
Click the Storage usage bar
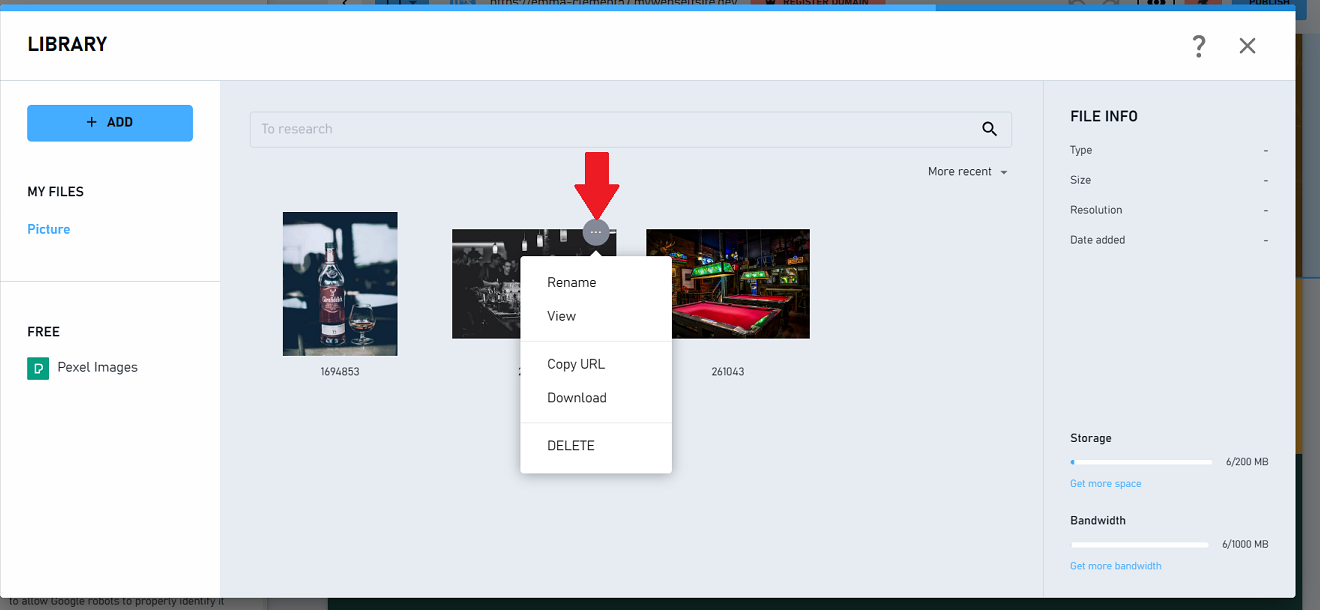pyautogui.click(x=1141, y=462)
